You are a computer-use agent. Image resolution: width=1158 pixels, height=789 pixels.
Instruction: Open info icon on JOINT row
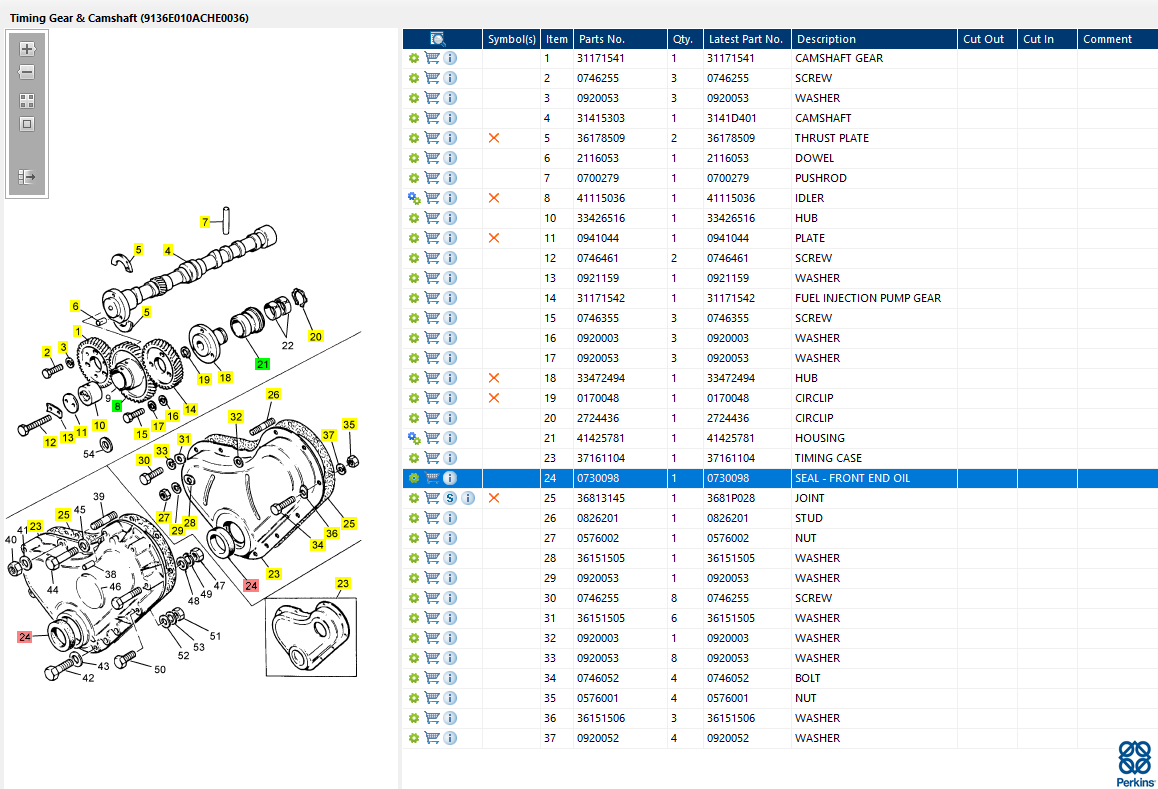(x=467, y=498)
